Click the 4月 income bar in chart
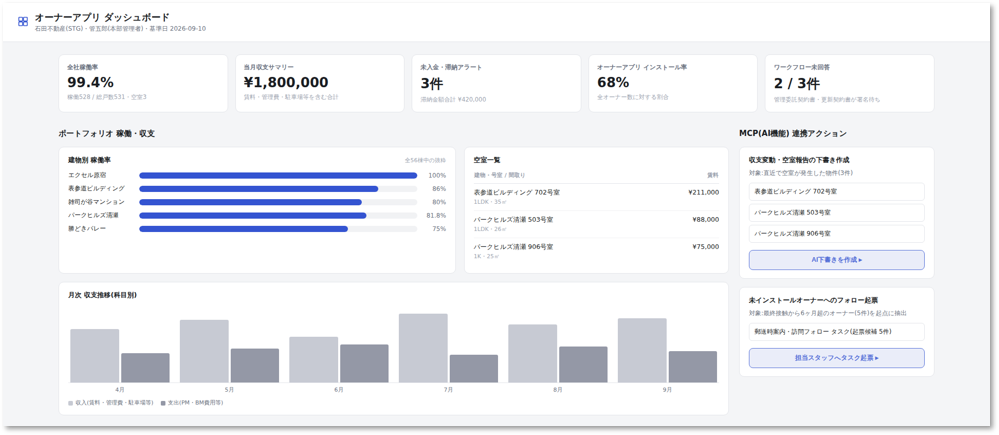The image size is (999, 435). pos(94,356)
